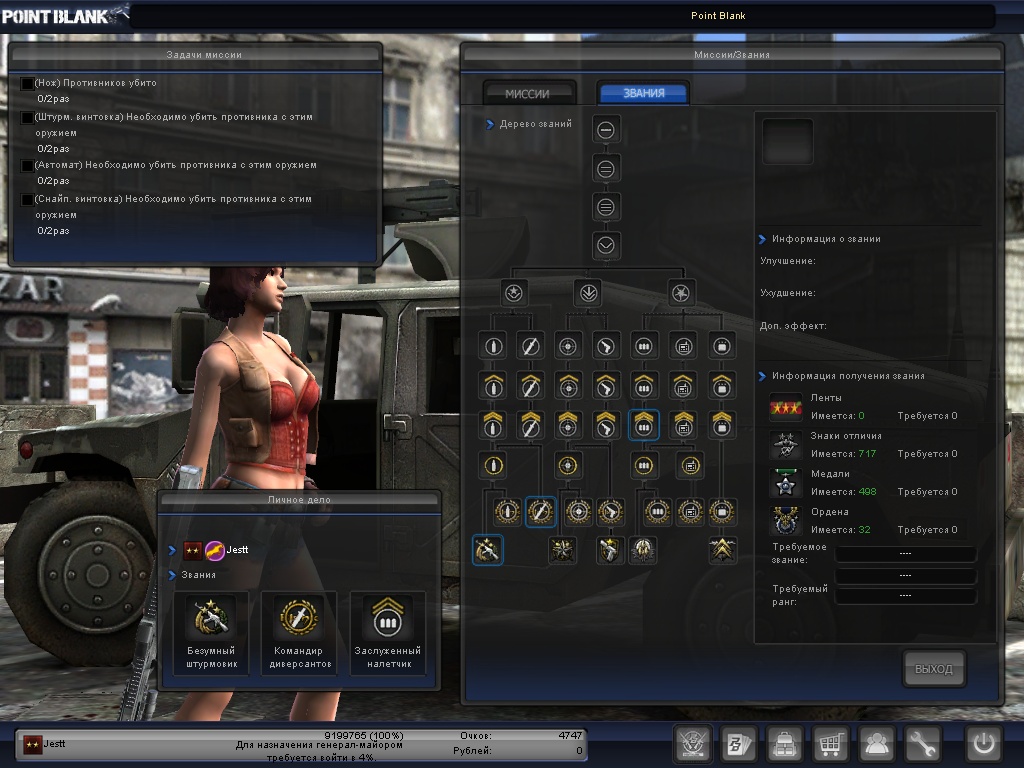Viewport: 1024px width, 768px height.
Task: Select the plain radio rank icon
Action: point(684,346)
